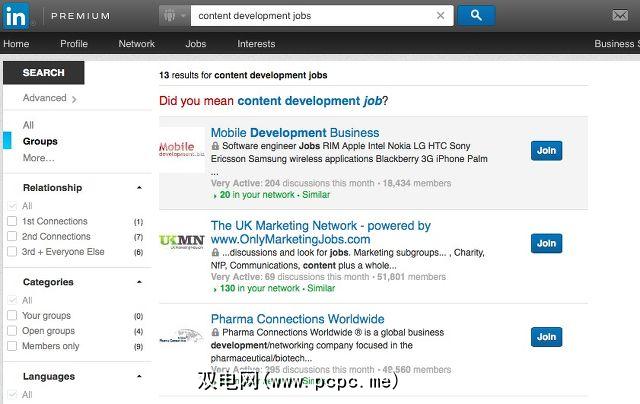The height and width of the screenshot is (404, 640).
Task: Click the LinkedIn logo icon
Action: 16,15
